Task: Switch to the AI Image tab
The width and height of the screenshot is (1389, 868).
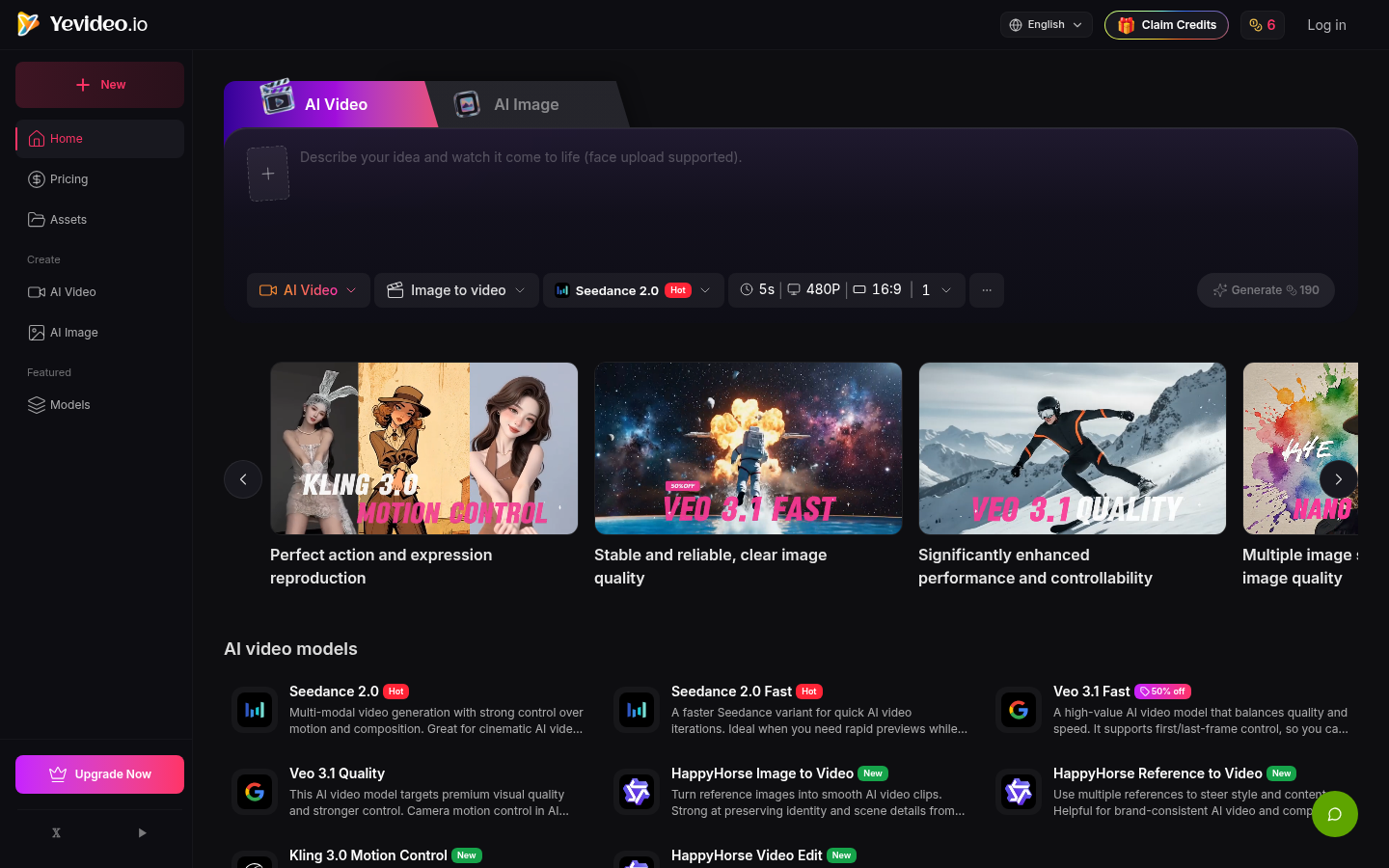Action: [x=527, y=104]
